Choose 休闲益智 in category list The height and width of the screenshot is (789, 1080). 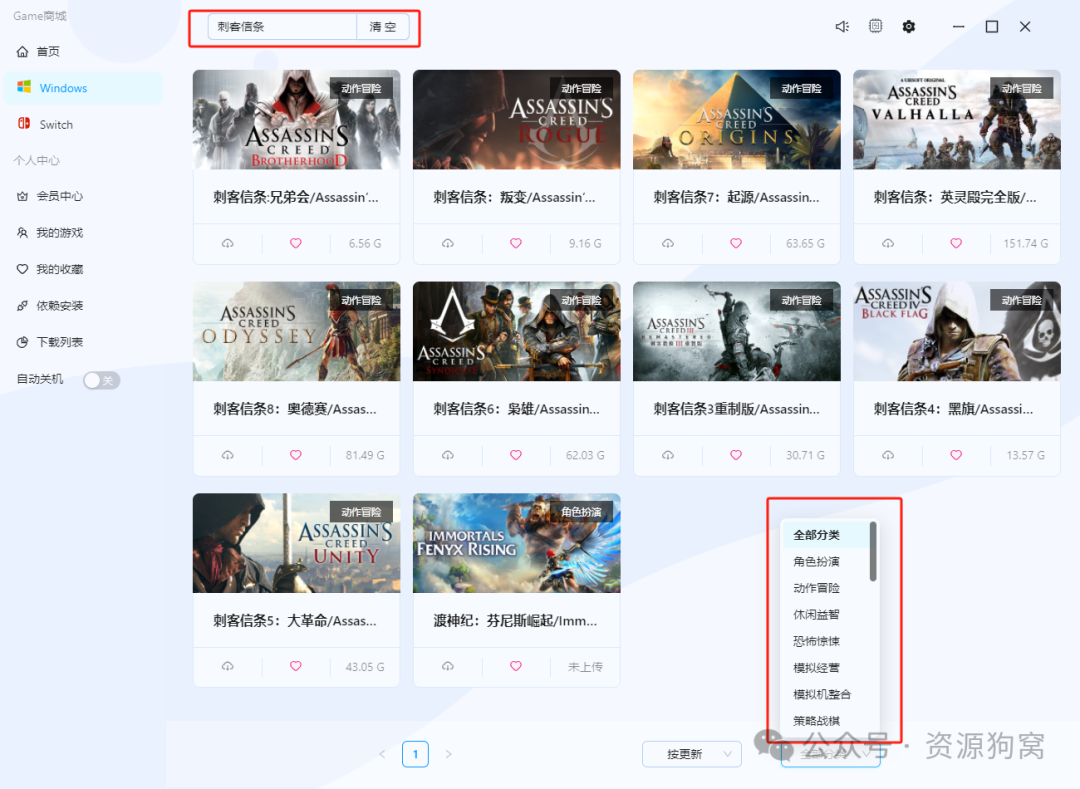(825, 615)
